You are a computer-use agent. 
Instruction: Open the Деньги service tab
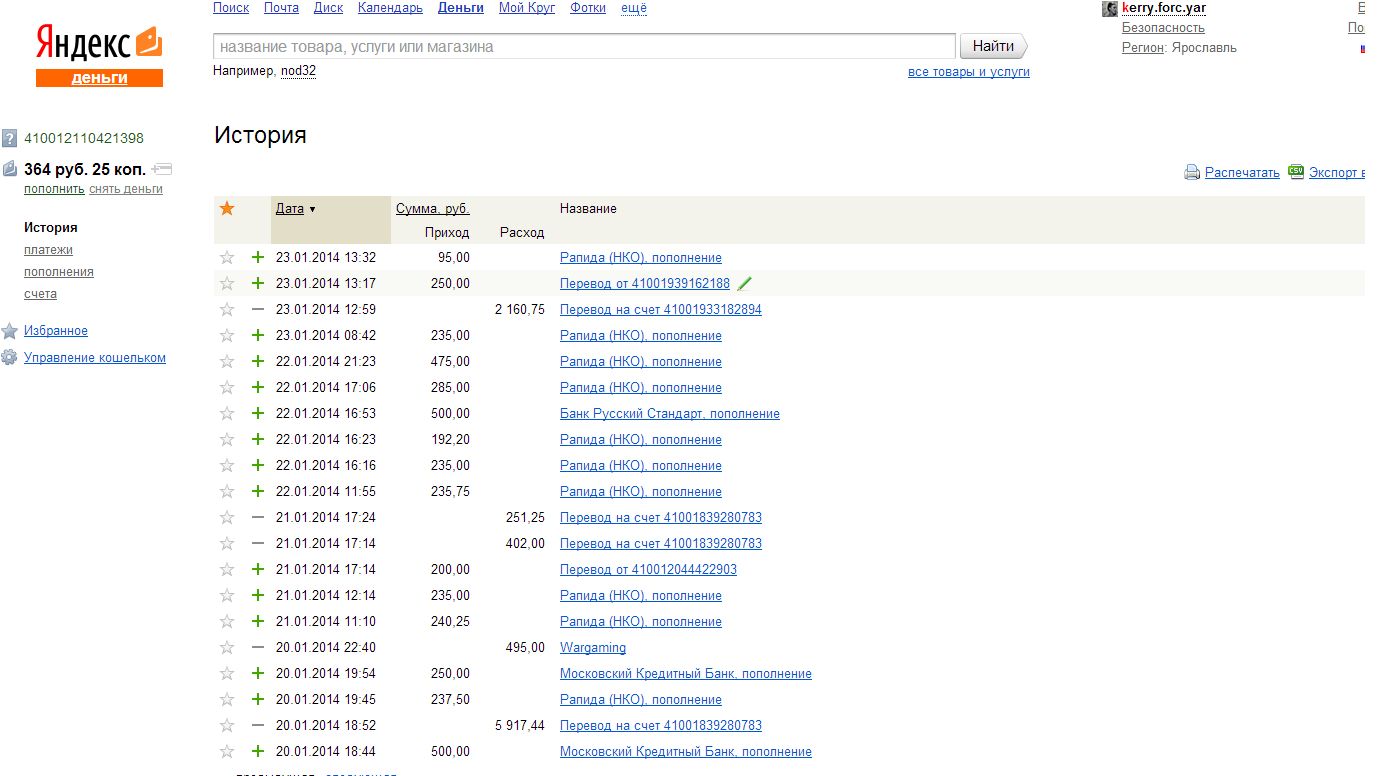(461, 8)
